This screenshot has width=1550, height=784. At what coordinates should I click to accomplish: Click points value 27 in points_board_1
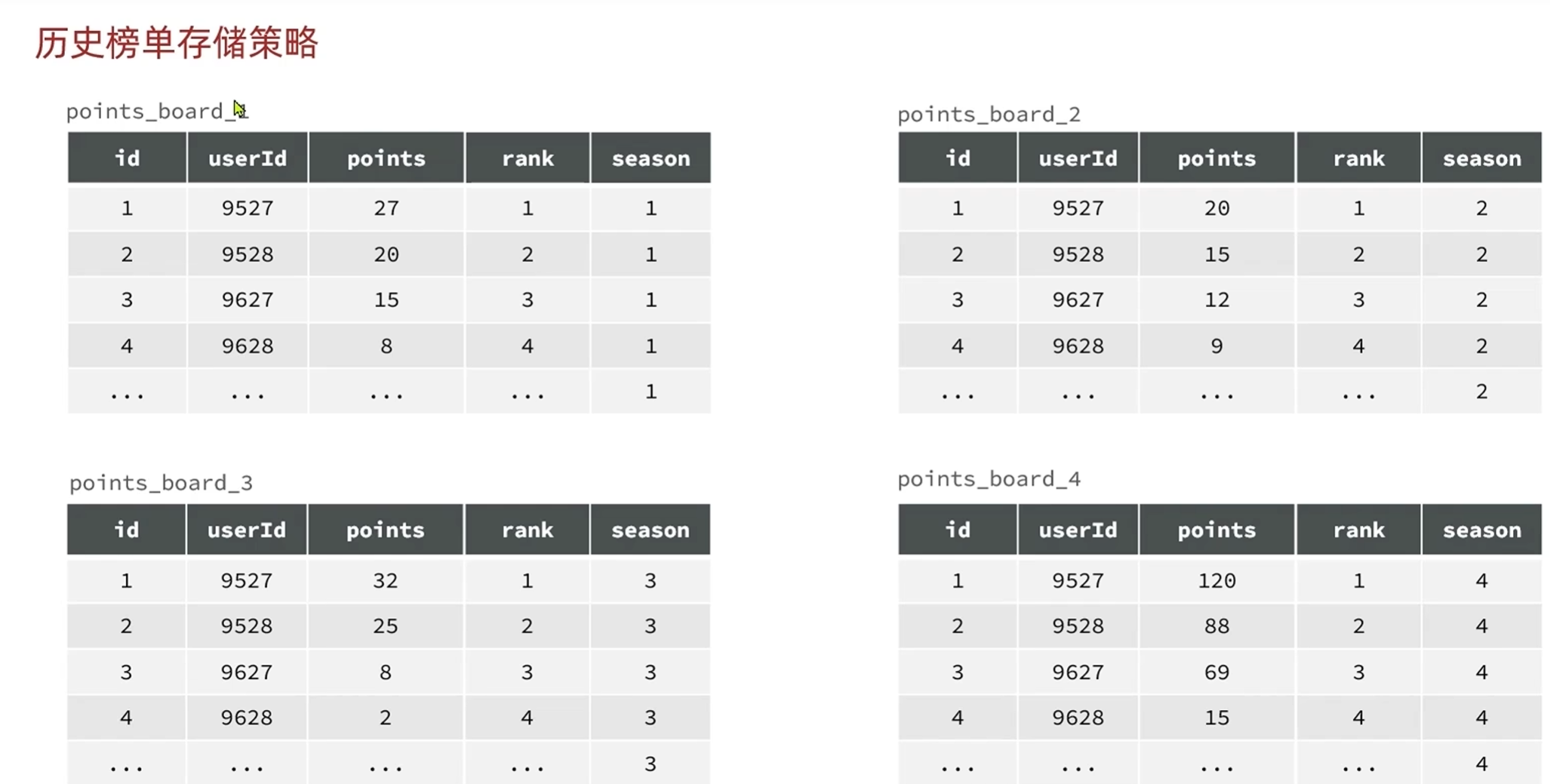(386, 208)
